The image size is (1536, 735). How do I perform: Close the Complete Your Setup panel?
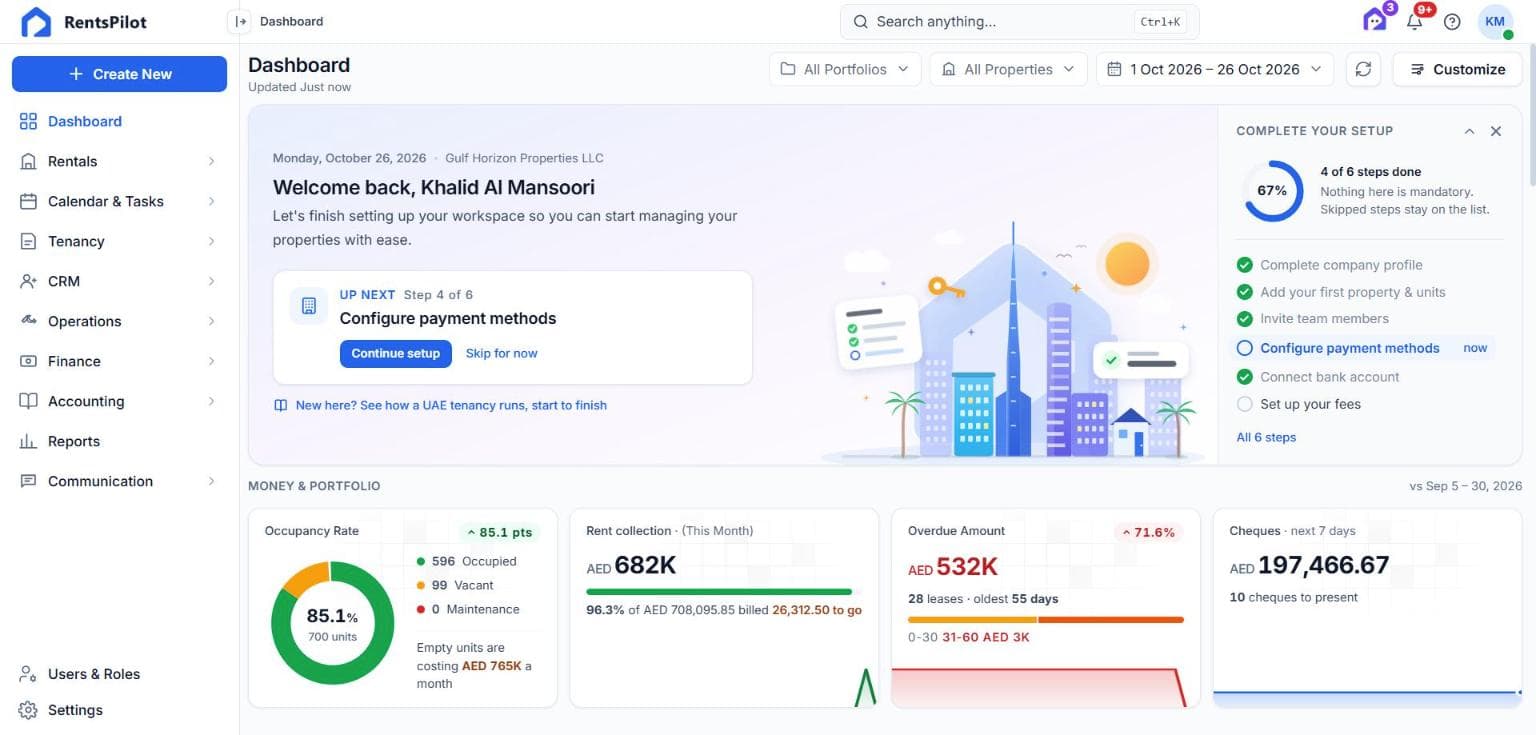point(1496,131)
